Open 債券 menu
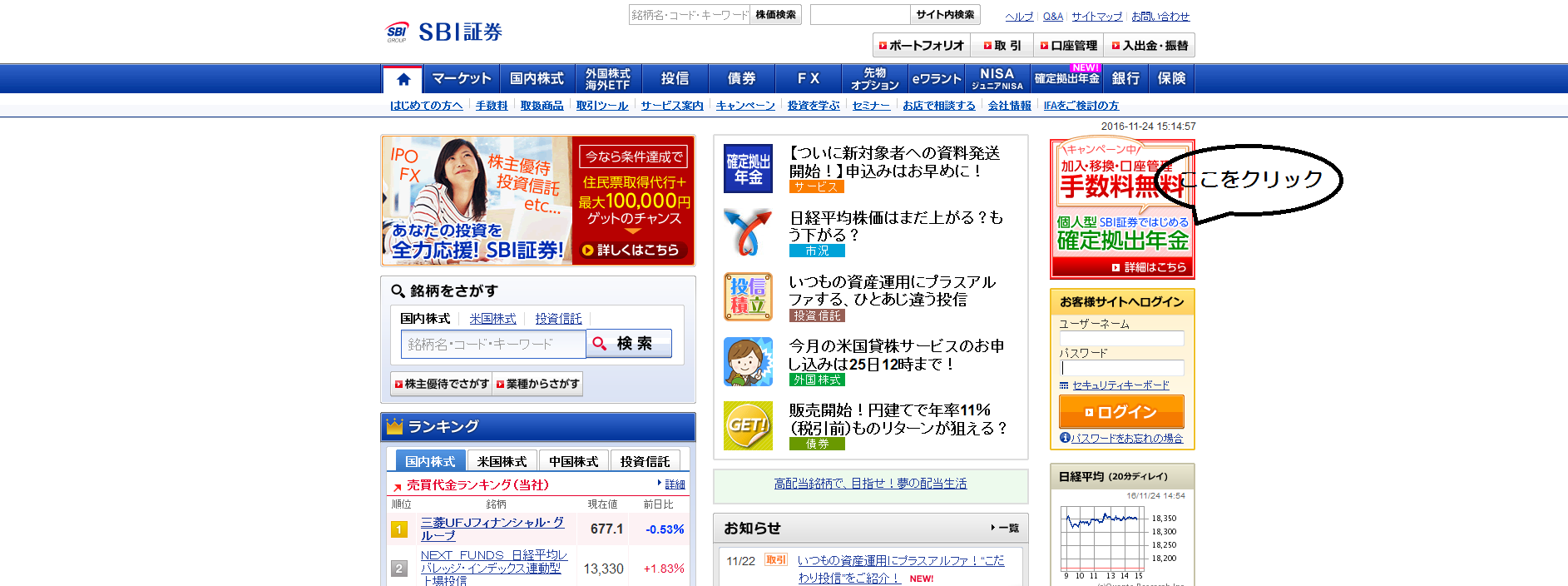The height and width of the screenshot is (586, 1568). pyautogui.click(x=741, y=79)
